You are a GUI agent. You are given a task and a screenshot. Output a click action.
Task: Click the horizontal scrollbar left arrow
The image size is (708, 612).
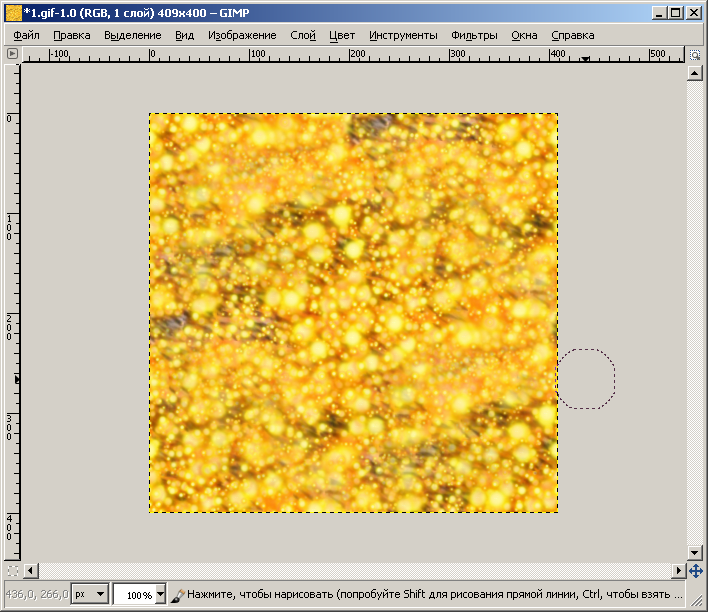30,571
